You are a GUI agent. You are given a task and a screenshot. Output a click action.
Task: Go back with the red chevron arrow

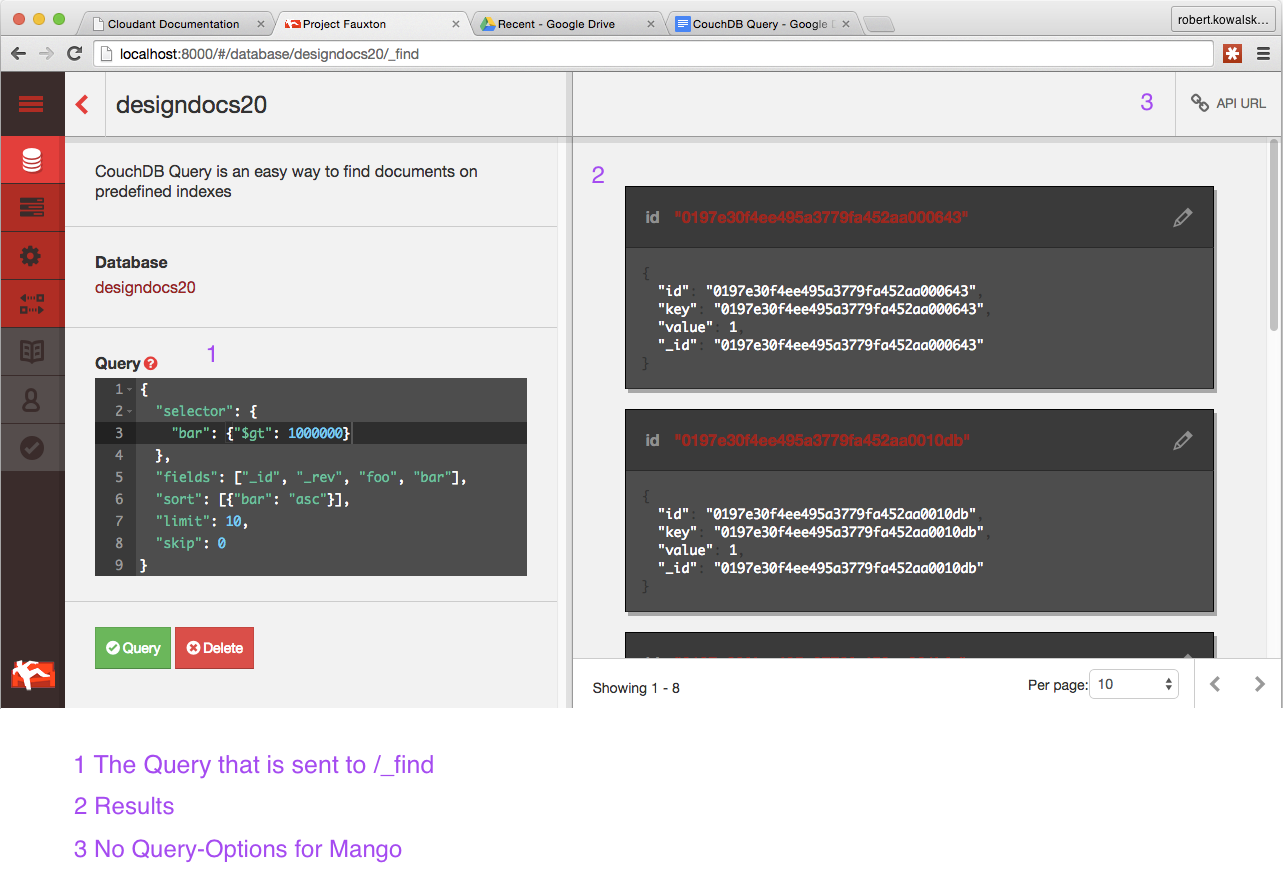pyautogui.click(x=83, y=104)
